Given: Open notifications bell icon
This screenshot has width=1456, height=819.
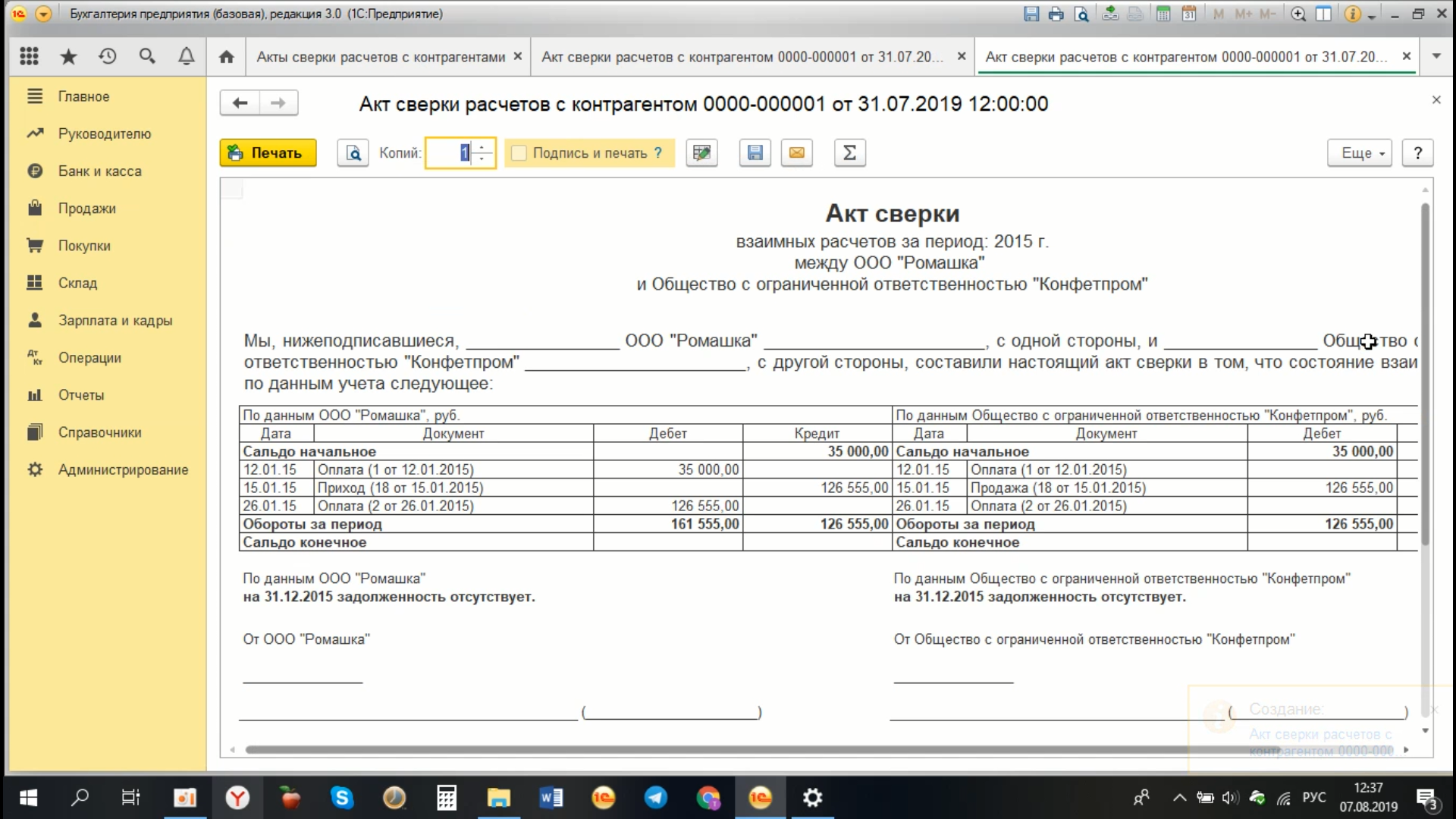Looking at the screenshot, I should tap(187, 56).
